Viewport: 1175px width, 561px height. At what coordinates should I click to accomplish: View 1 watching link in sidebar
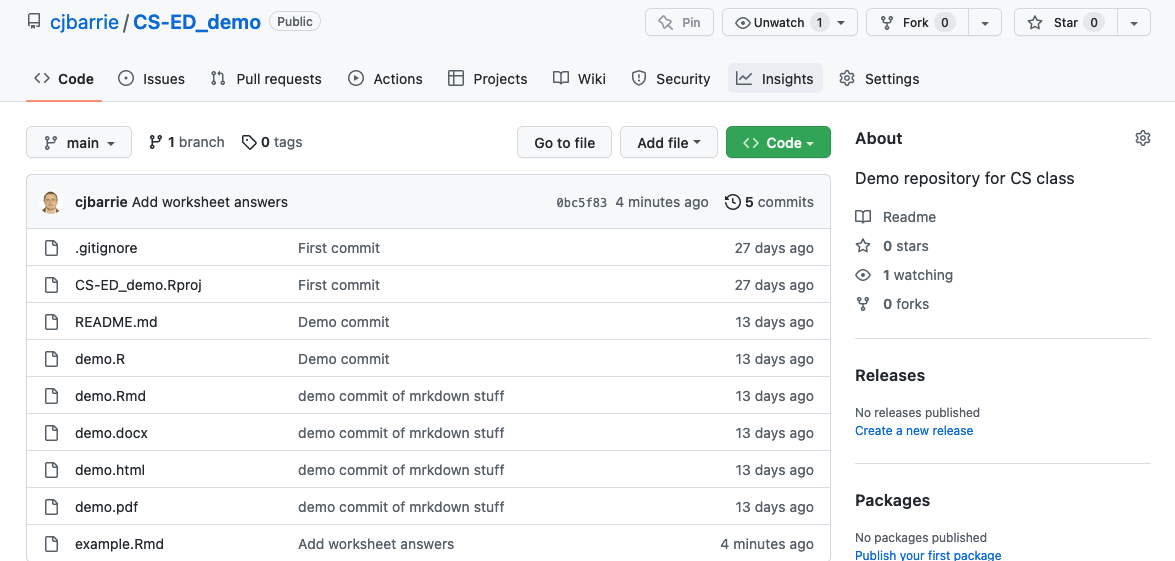coord(904,275)
